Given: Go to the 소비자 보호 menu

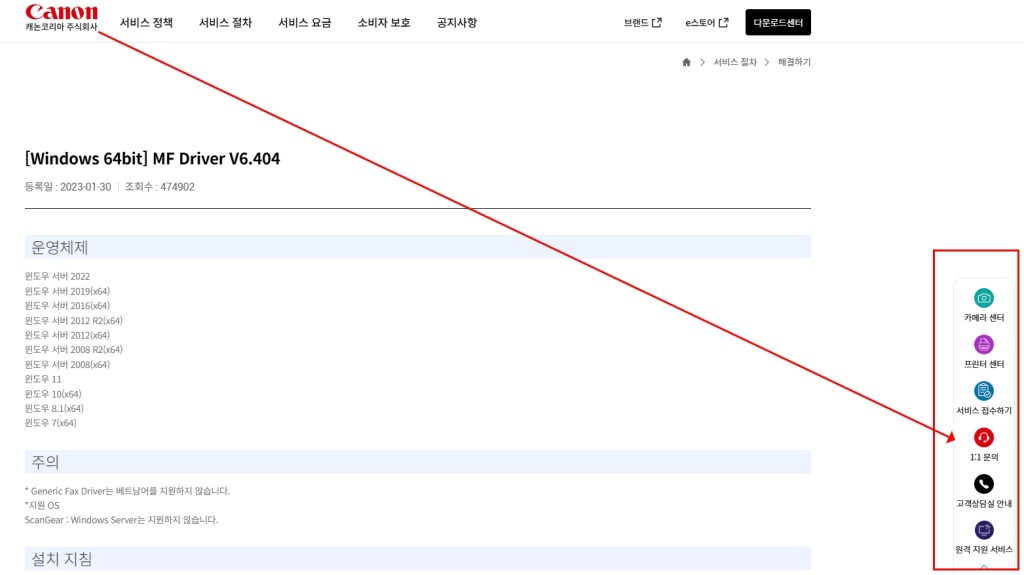Looking at the screenshot, I should pyautogui.click(x=384, y=23).
